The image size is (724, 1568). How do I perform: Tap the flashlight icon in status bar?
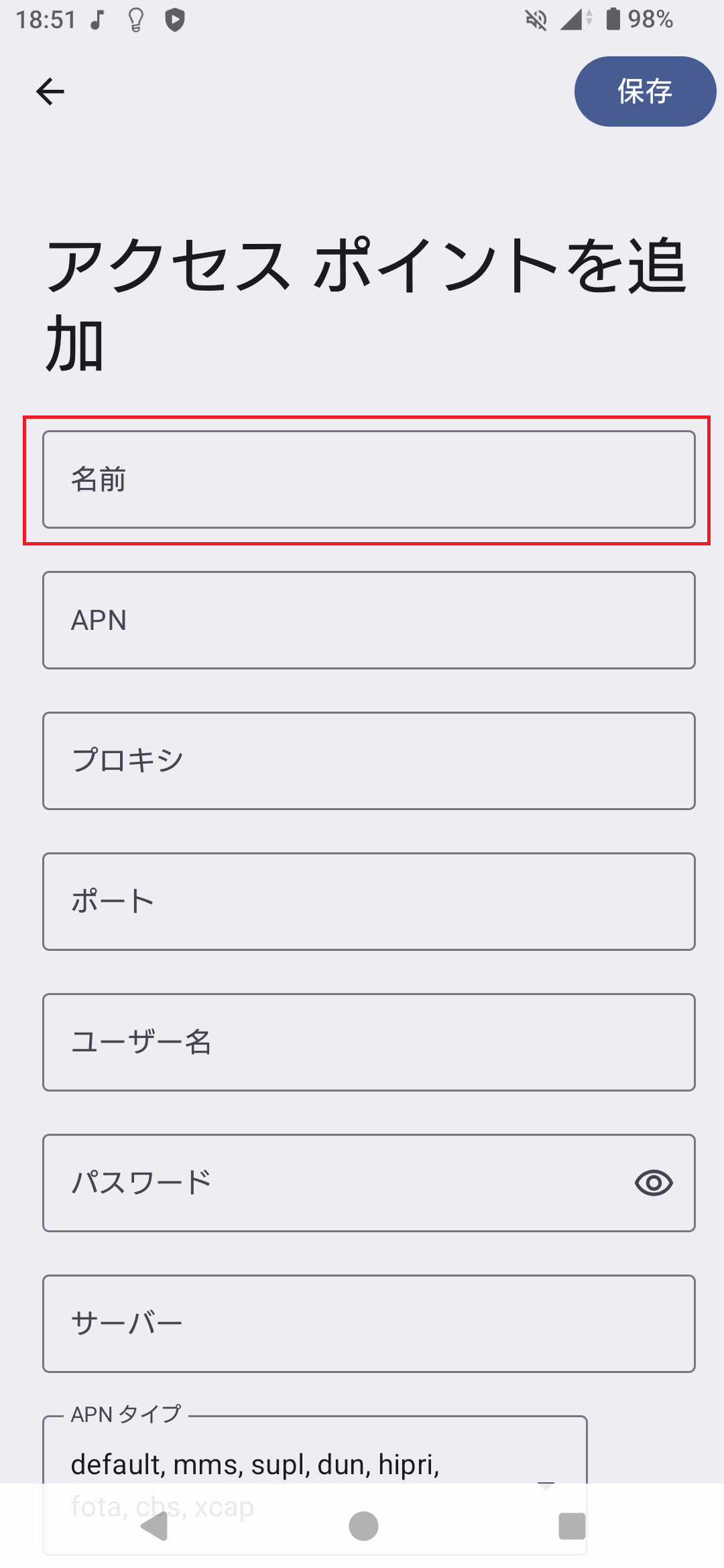[x=134, y=21]
